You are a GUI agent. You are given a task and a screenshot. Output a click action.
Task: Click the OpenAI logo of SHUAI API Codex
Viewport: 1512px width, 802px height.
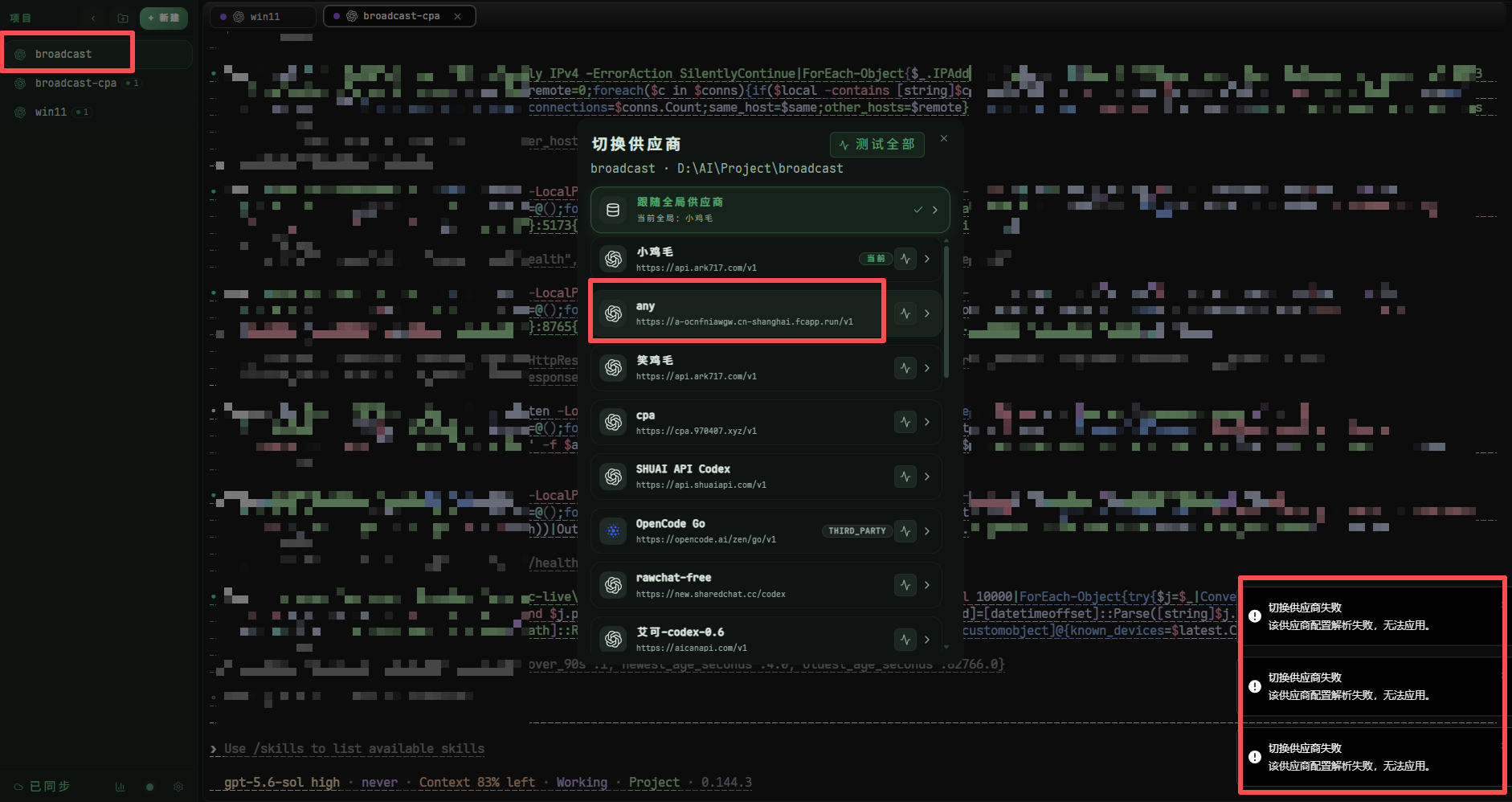pyautogui.click(x=614, y=477)
